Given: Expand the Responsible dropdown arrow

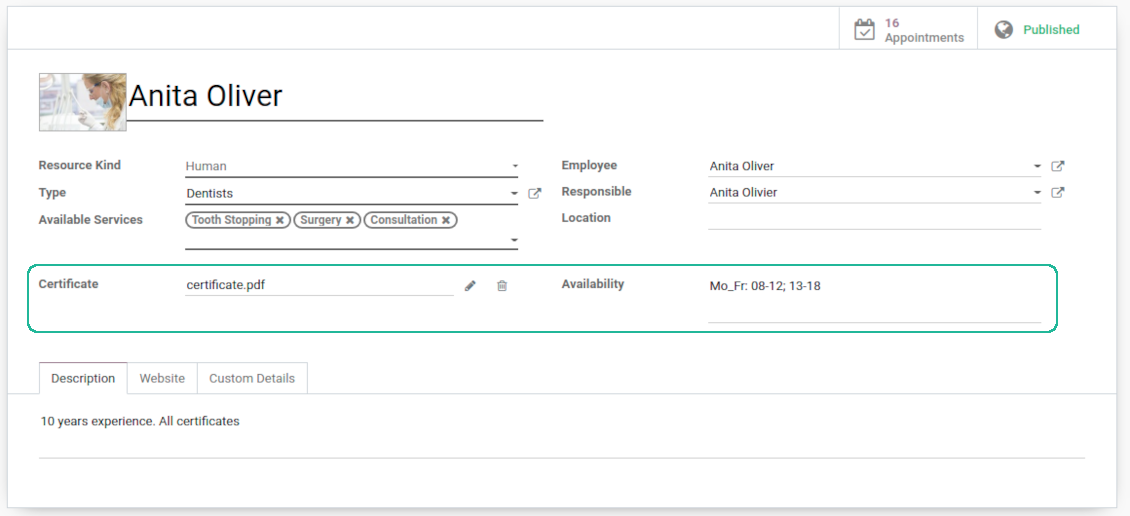Looking at the screenshot, I should (1037, 193).
